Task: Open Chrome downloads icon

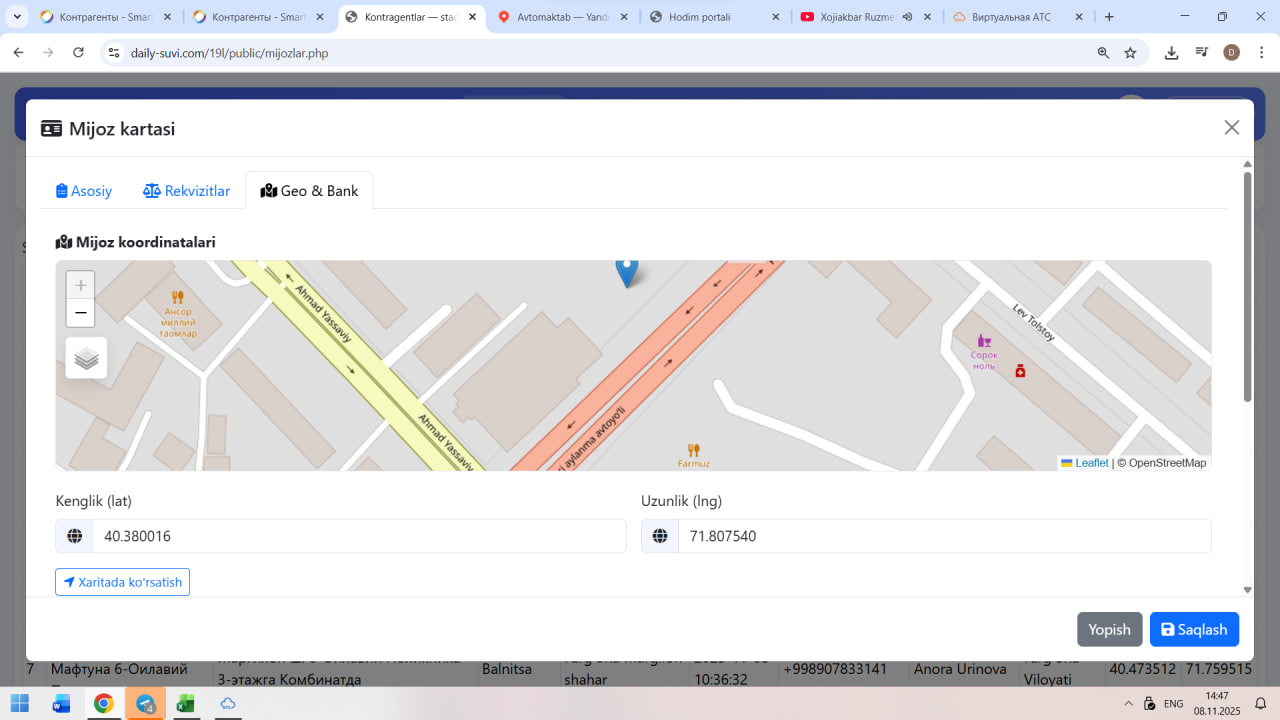Action: (x=1171, y=53)
